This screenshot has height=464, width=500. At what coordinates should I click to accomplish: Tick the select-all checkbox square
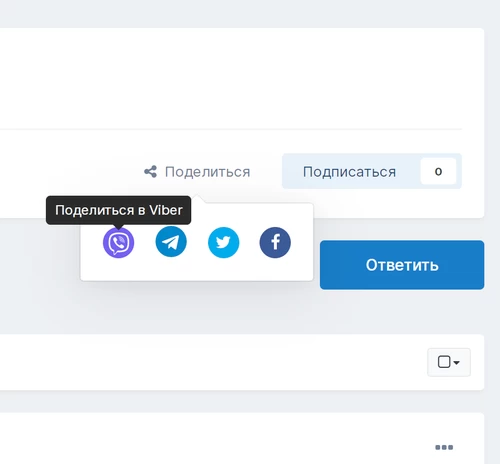[444, 362]
